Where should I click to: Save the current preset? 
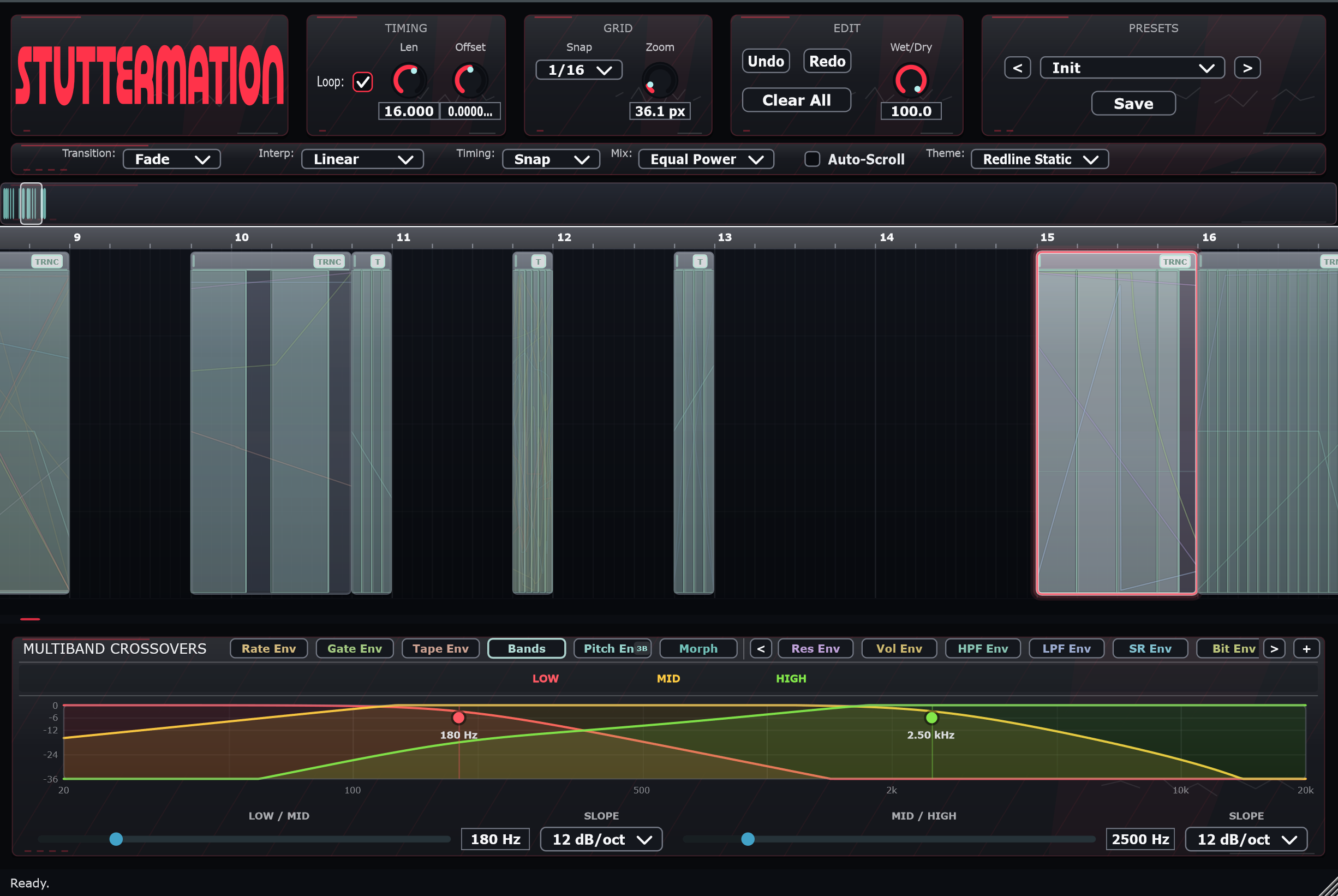pyautogui.click(x=1133, y=104)
